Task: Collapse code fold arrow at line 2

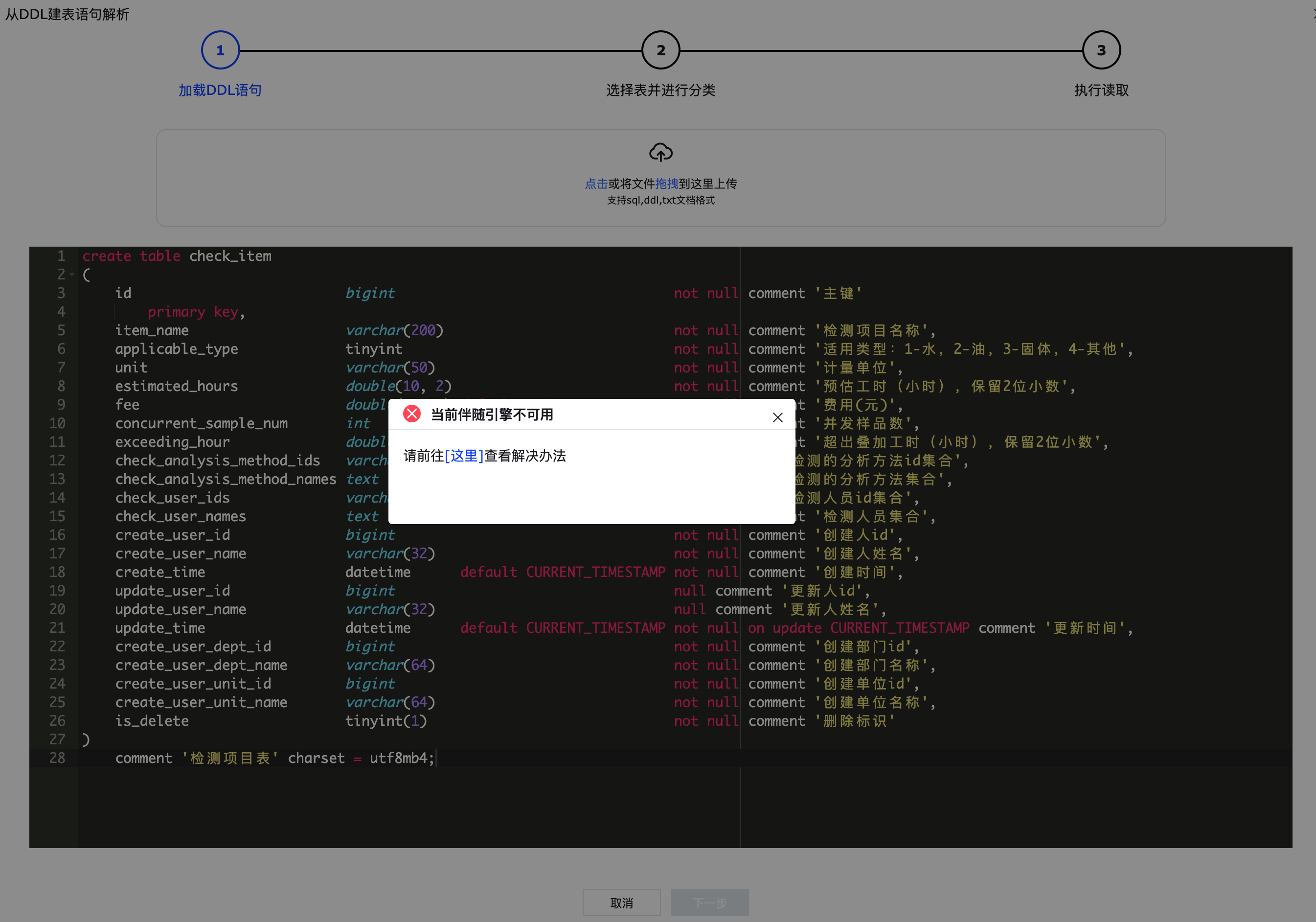Action: click(x=72, y=275)
